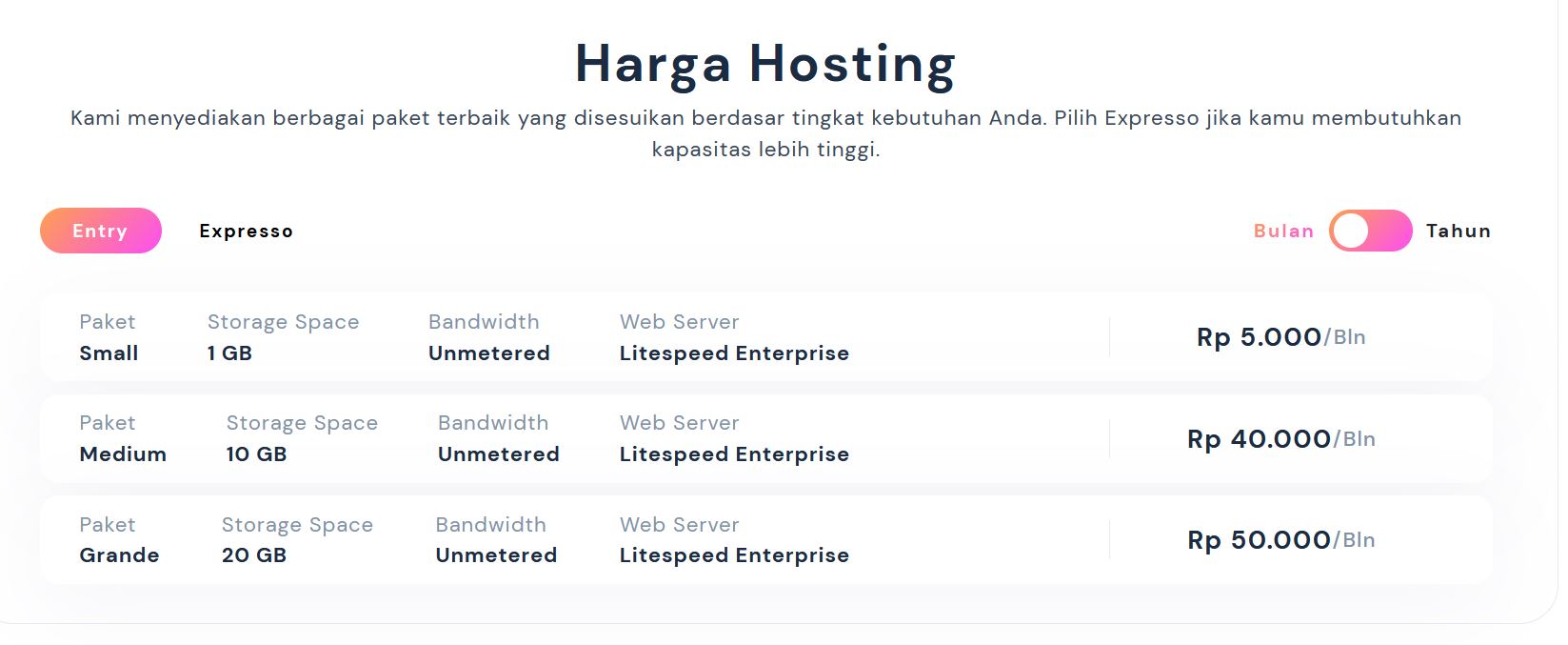Select the Entry plan category
Viewport: 1568px width, 645px height.
[x=100, y=231]
